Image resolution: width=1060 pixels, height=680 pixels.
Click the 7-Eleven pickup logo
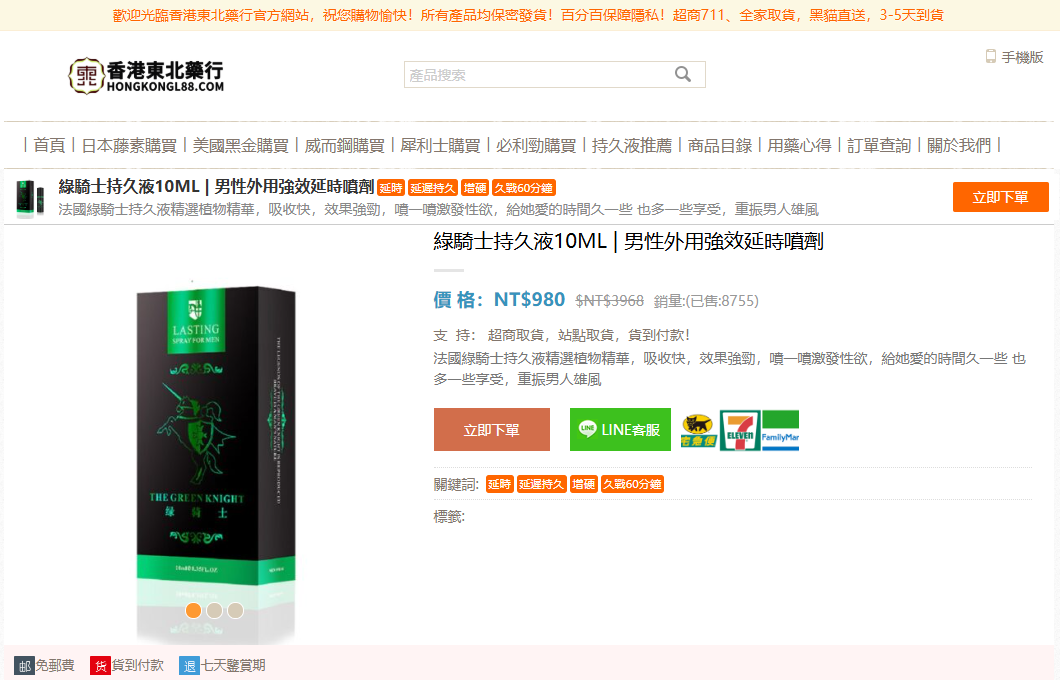click(x=740, y=430)
